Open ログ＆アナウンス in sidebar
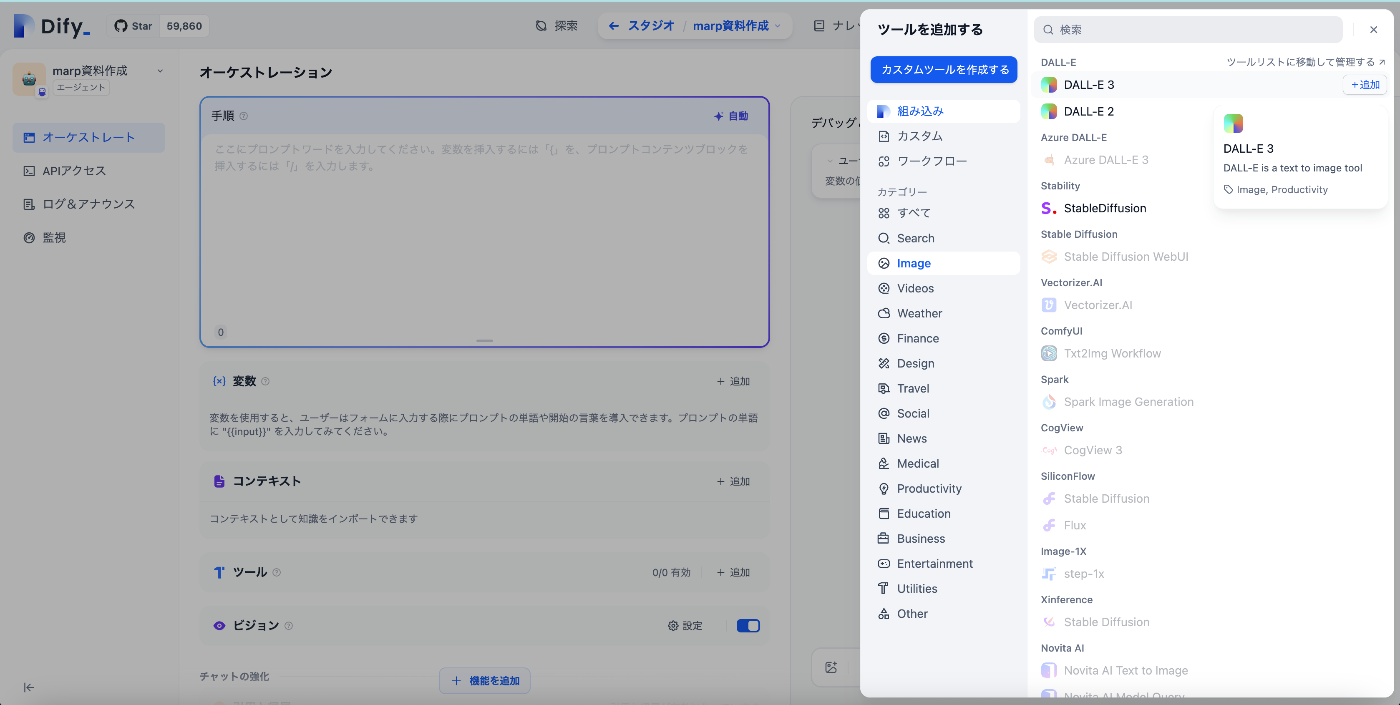Viewport: 1400px width, 705px height. click(89, 204)
